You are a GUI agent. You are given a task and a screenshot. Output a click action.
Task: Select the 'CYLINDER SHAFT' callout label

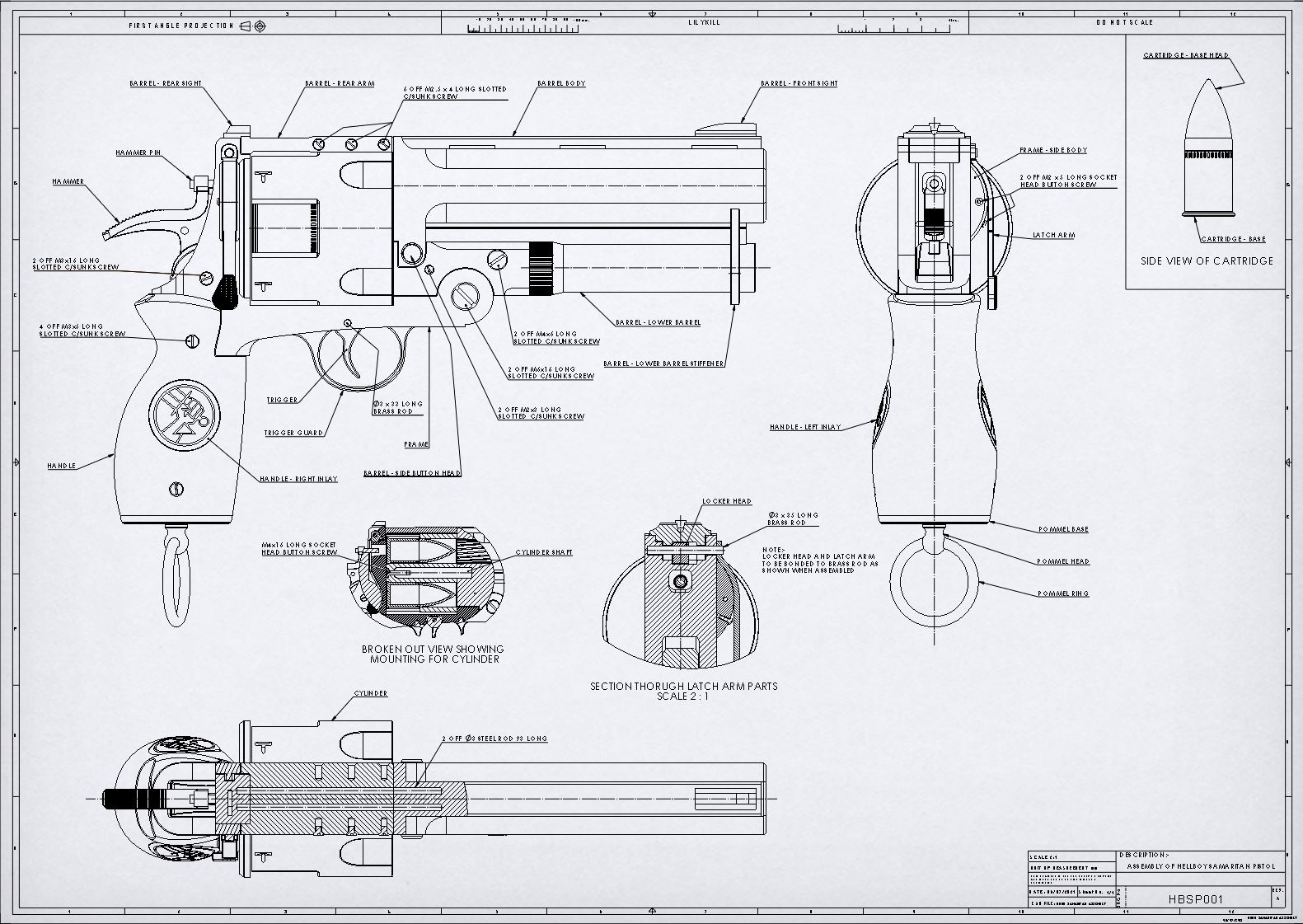(x=544, y=552)
